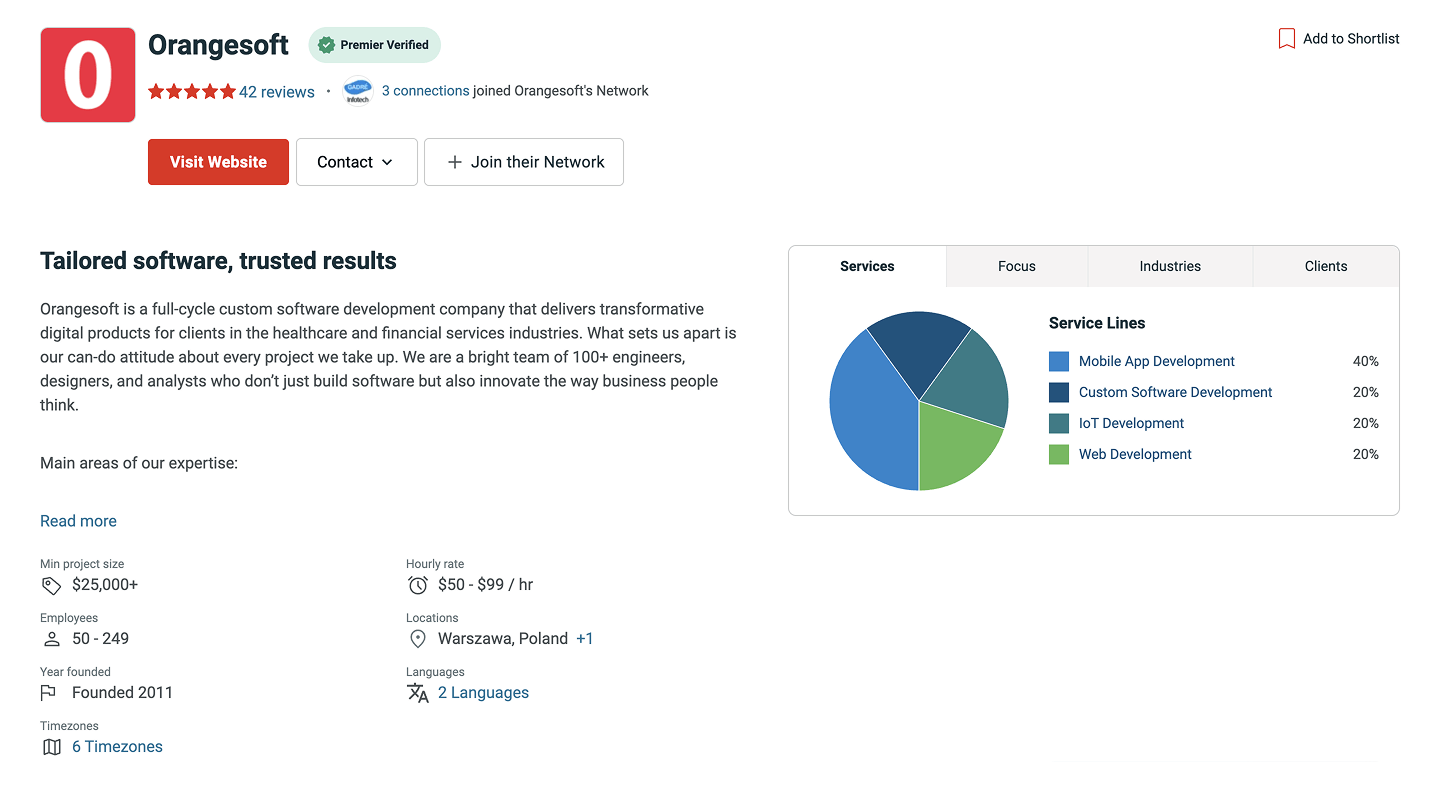Viewport: 1440px width, 791px height.
Task: Click the Web Development green legend swatch
Action: tap(1059, 454)
